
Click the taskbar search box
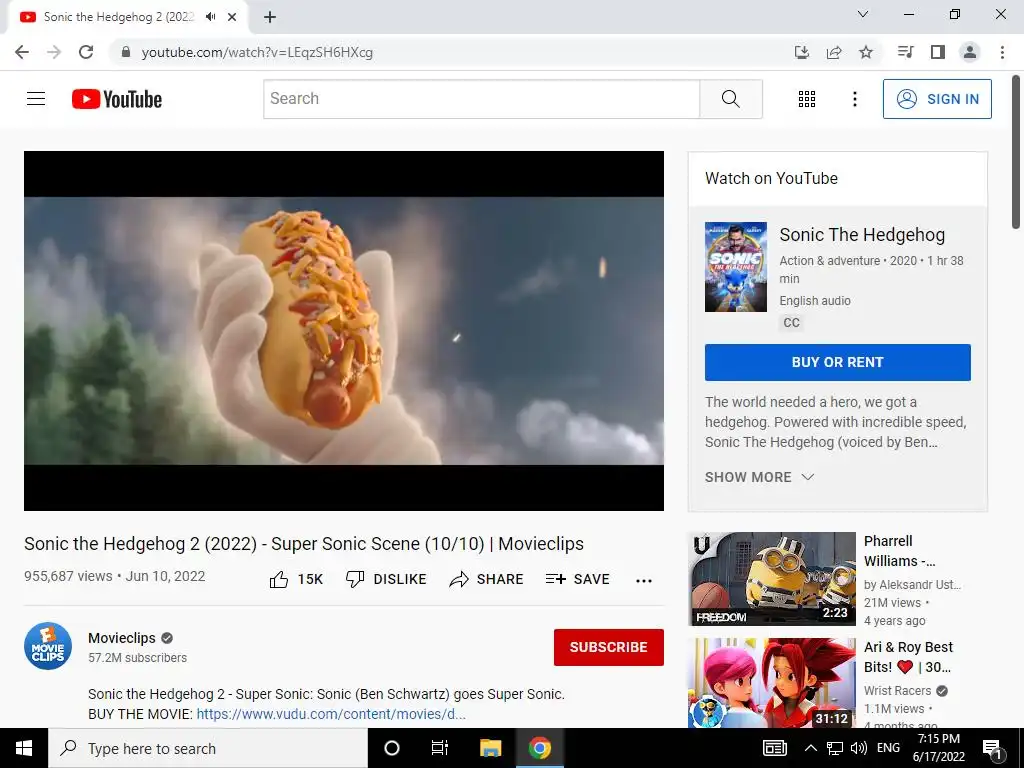pyautogui.click(x=208, y=748)
